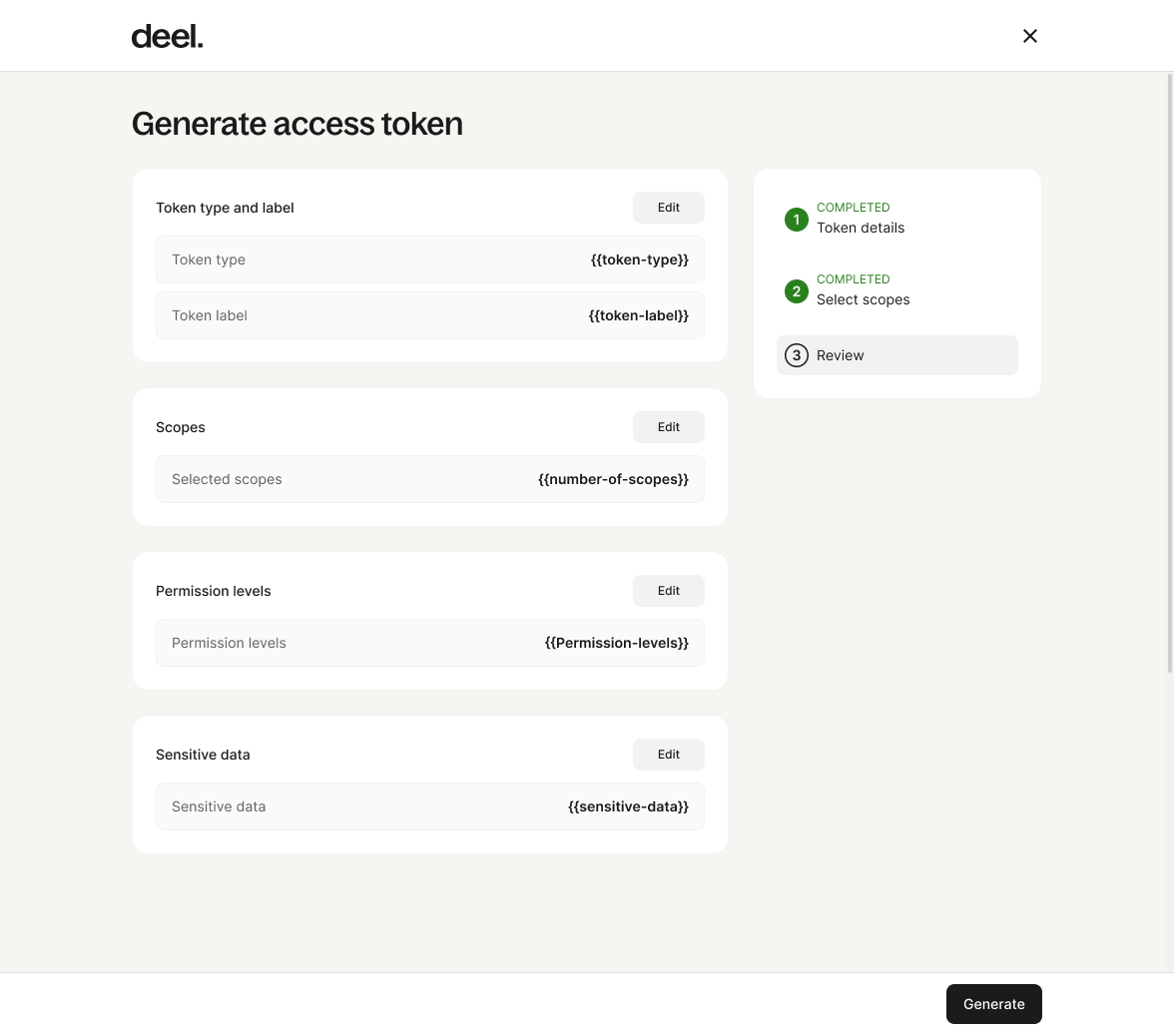Click the green step 1 circle icon

[x=796, y=220]
